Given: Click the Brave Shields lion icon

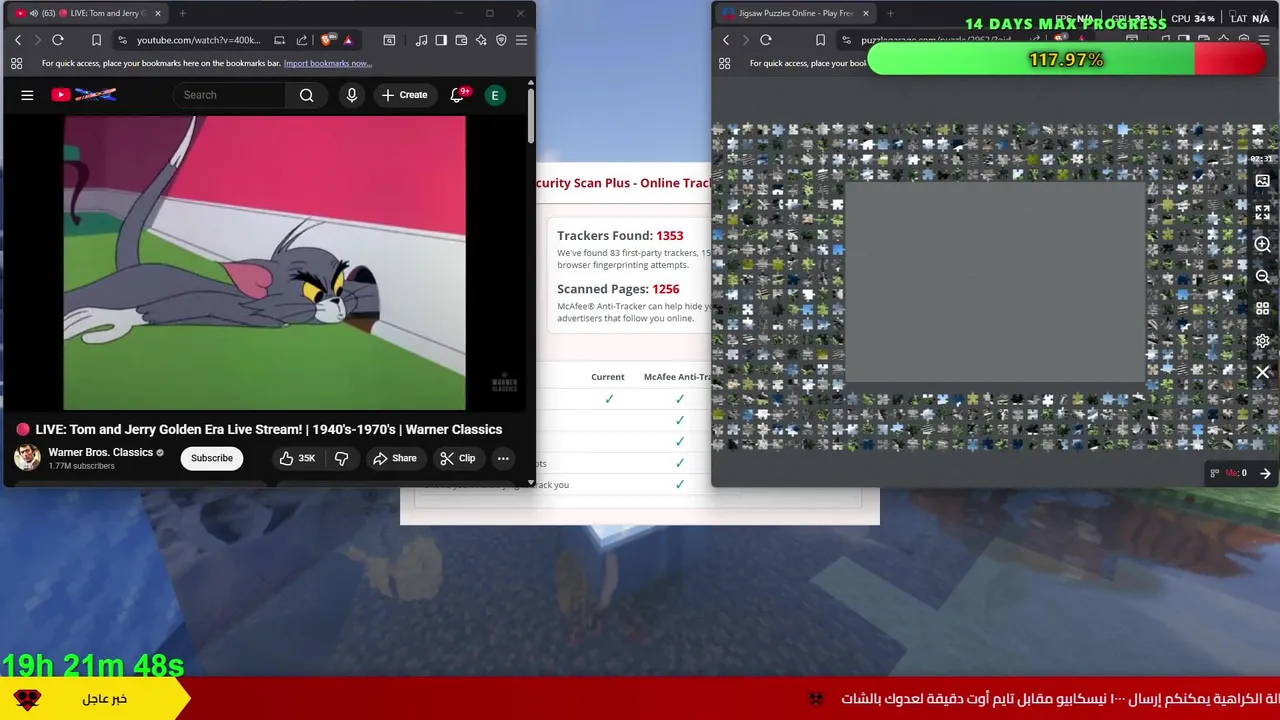Looking at the screenshot, I should [327, 40].
